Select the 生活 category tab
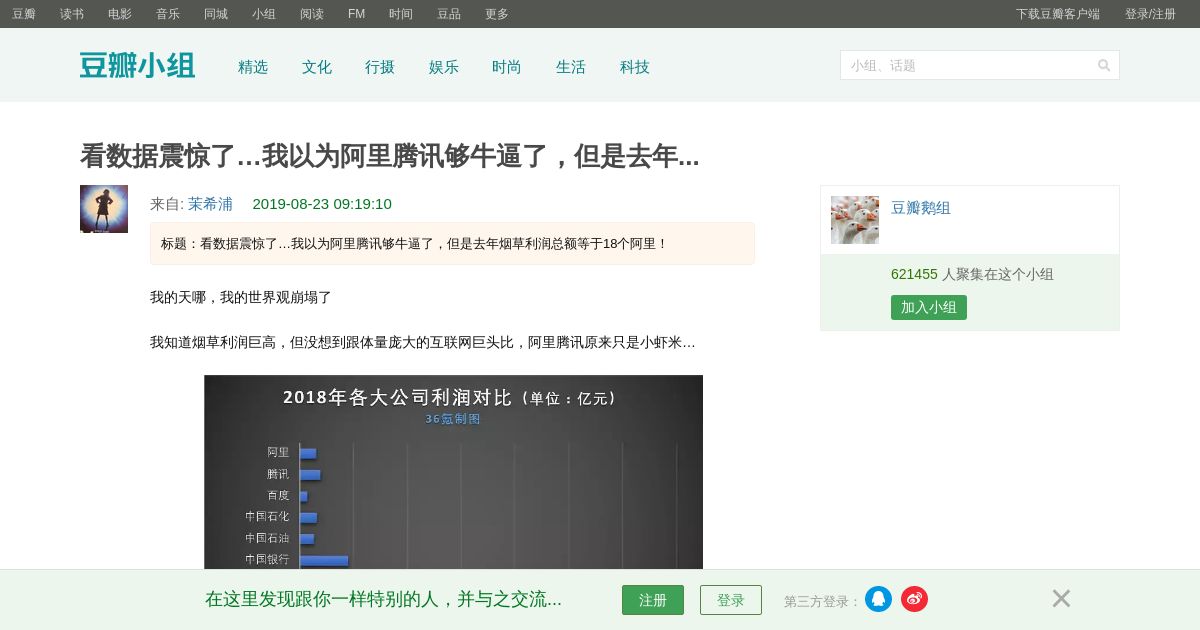Viewport: 1200px width, 630px height. pos(571,67)
